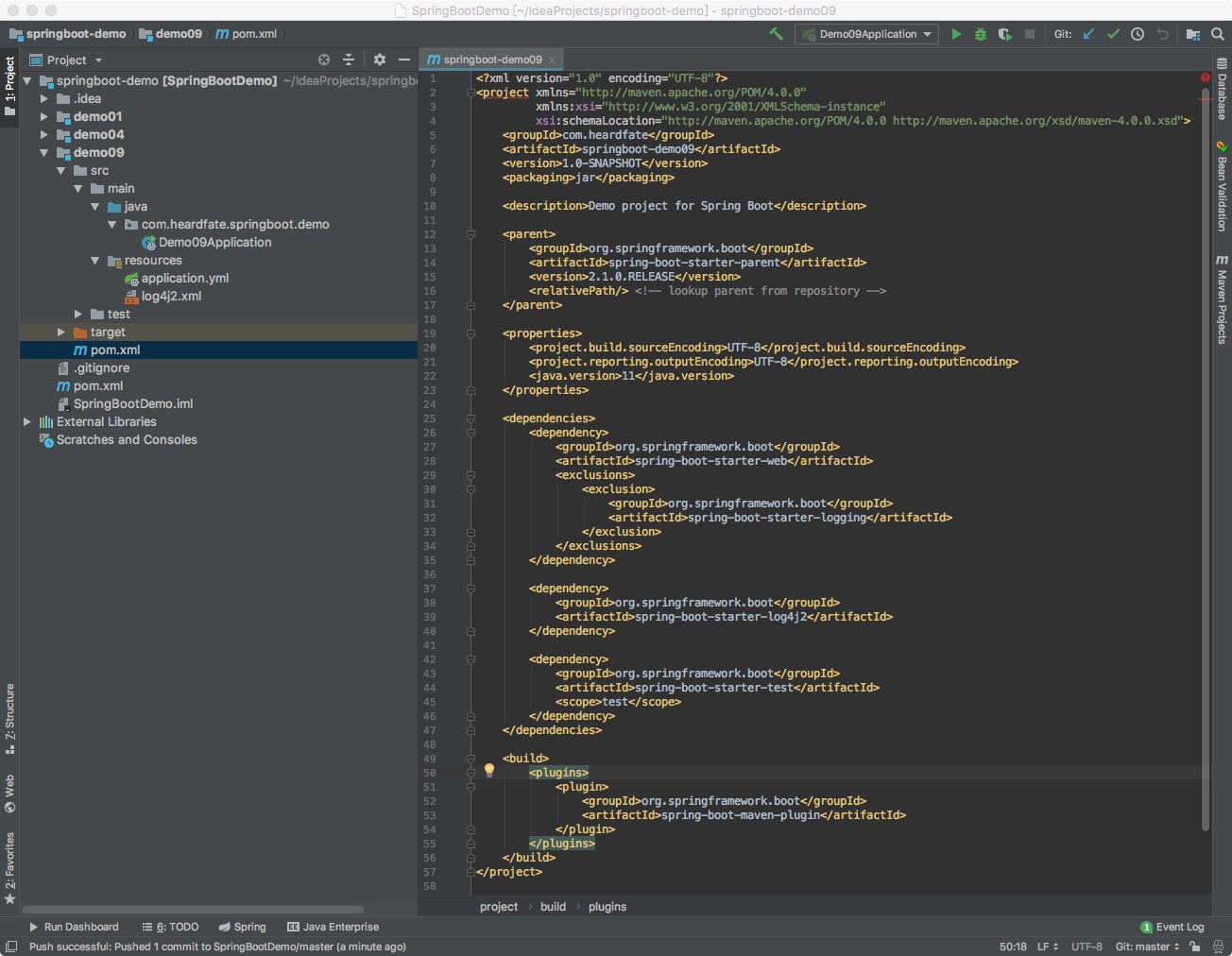Click inspector face icon in status bar
Screen dimensions: 1232x956
[1218, 947]
